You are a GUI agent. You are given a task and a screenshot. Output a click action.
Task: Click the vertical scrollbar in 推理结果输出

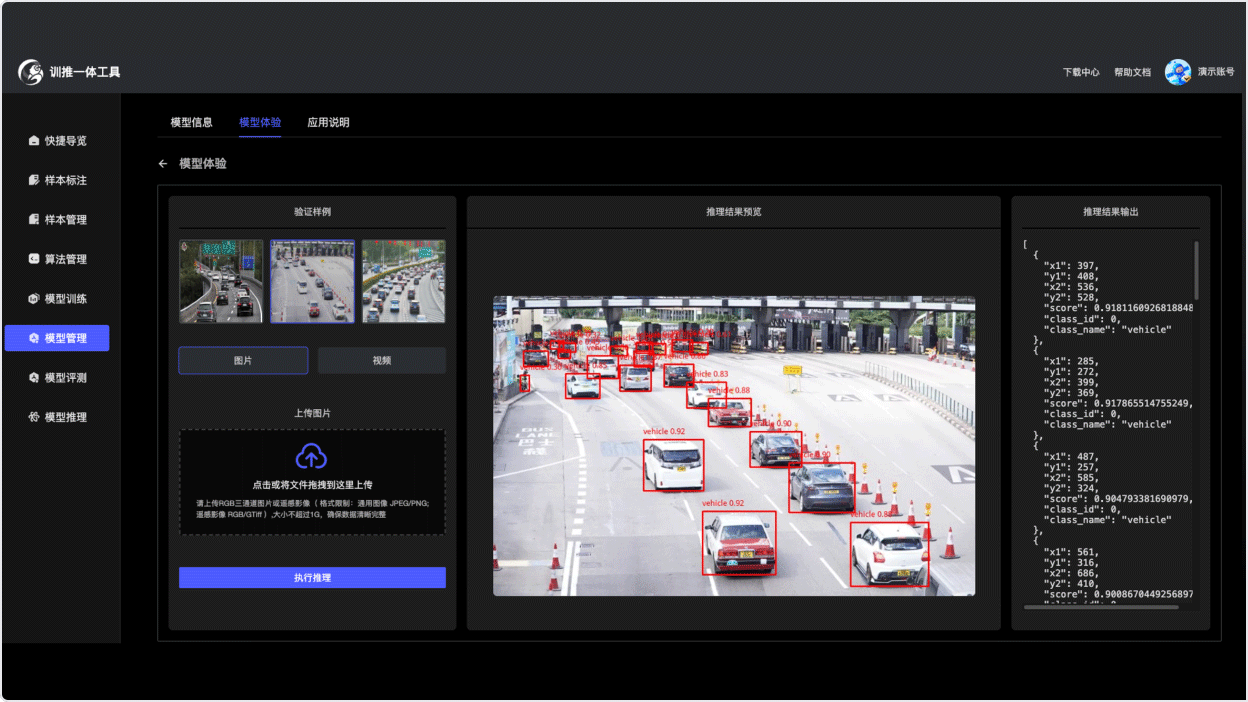(1196, 265)
